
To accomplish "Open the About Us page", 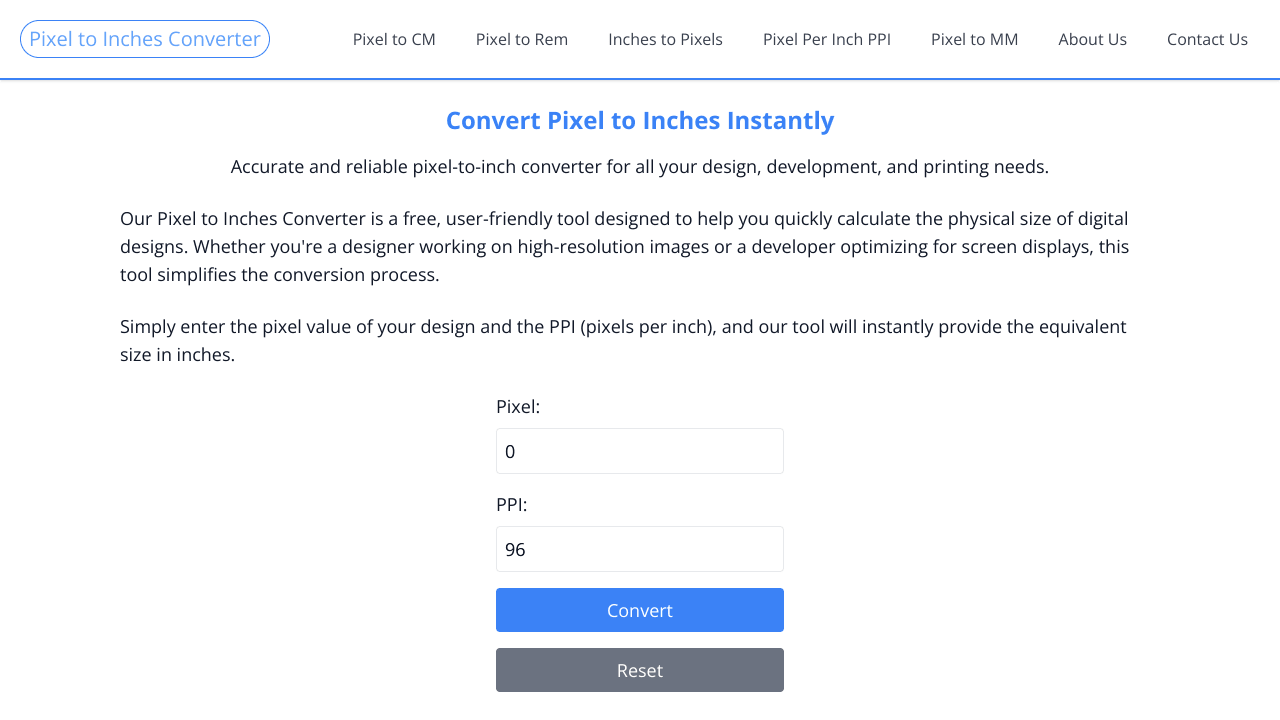I will [x=1092, y=39].
